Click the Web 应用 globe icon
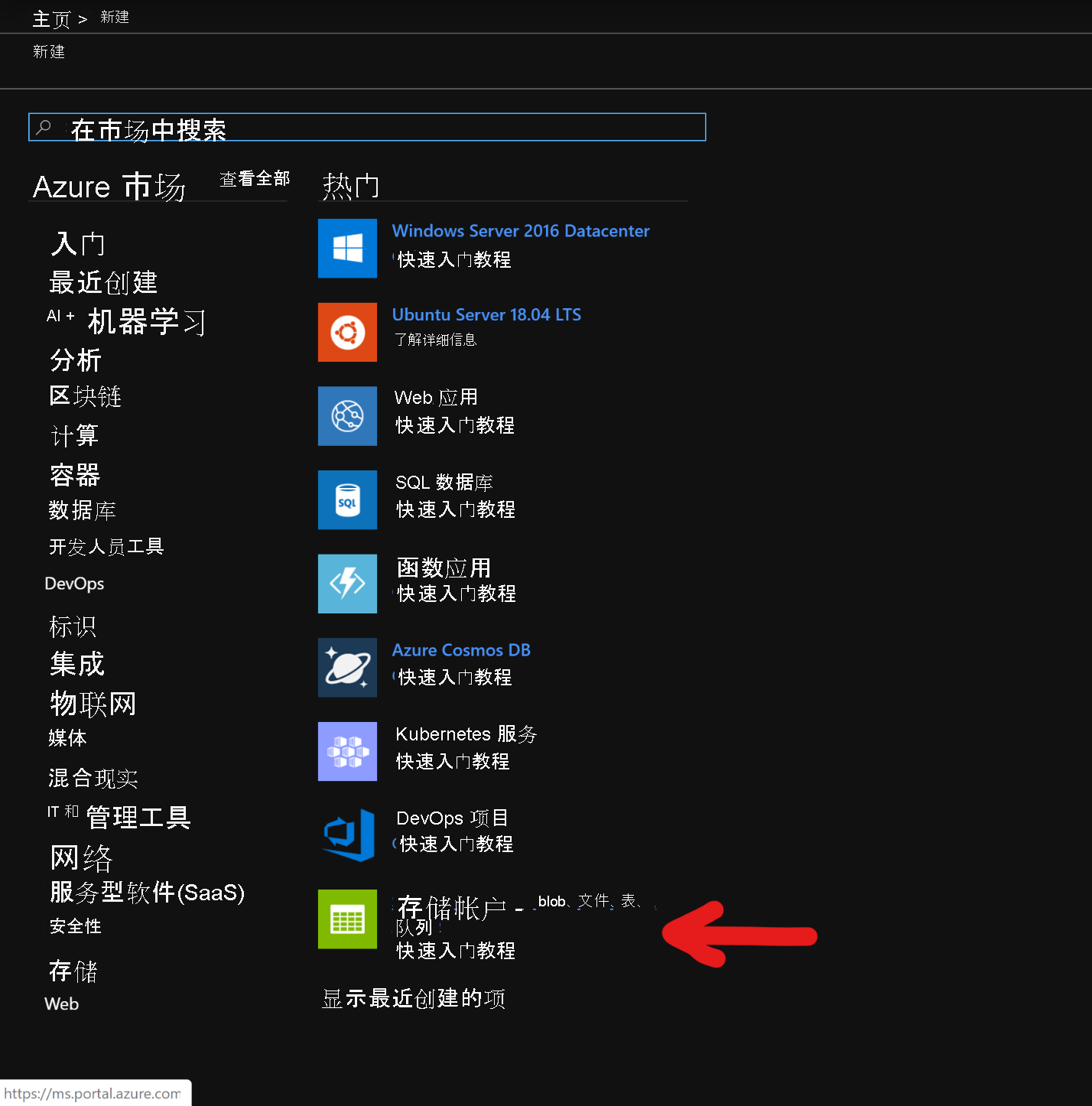The width and height of the screenshot is (1092, 1106). point(347,416)
